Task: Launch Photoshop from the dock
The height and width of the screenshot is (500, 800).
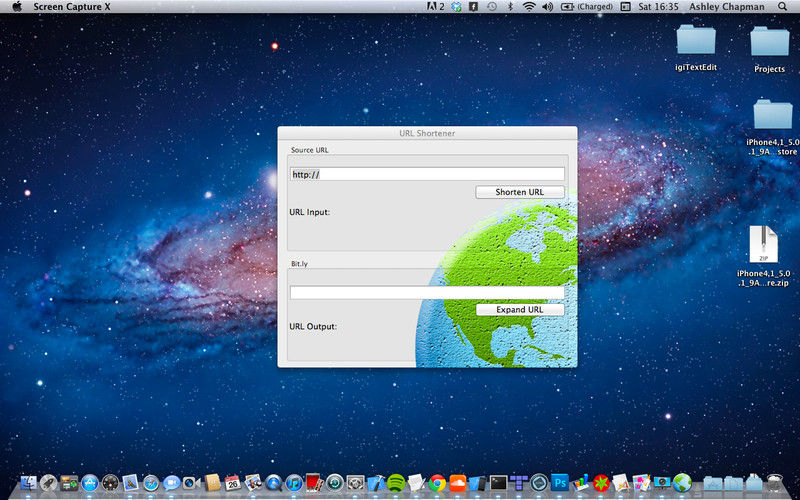Action: [x=560, y=482]
